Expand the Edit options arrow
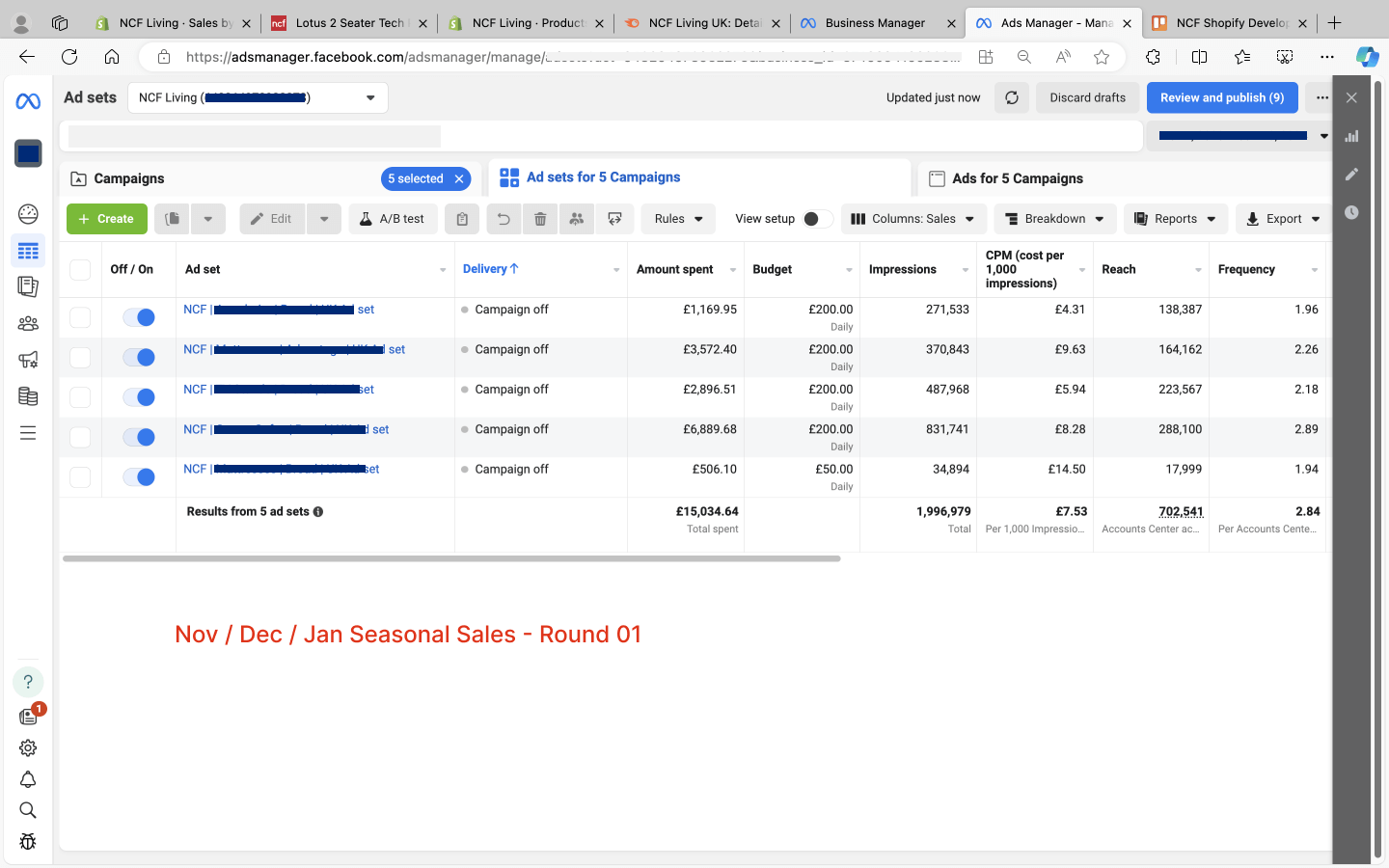This screenshot has height=868, width=1389. coord(324,219)
